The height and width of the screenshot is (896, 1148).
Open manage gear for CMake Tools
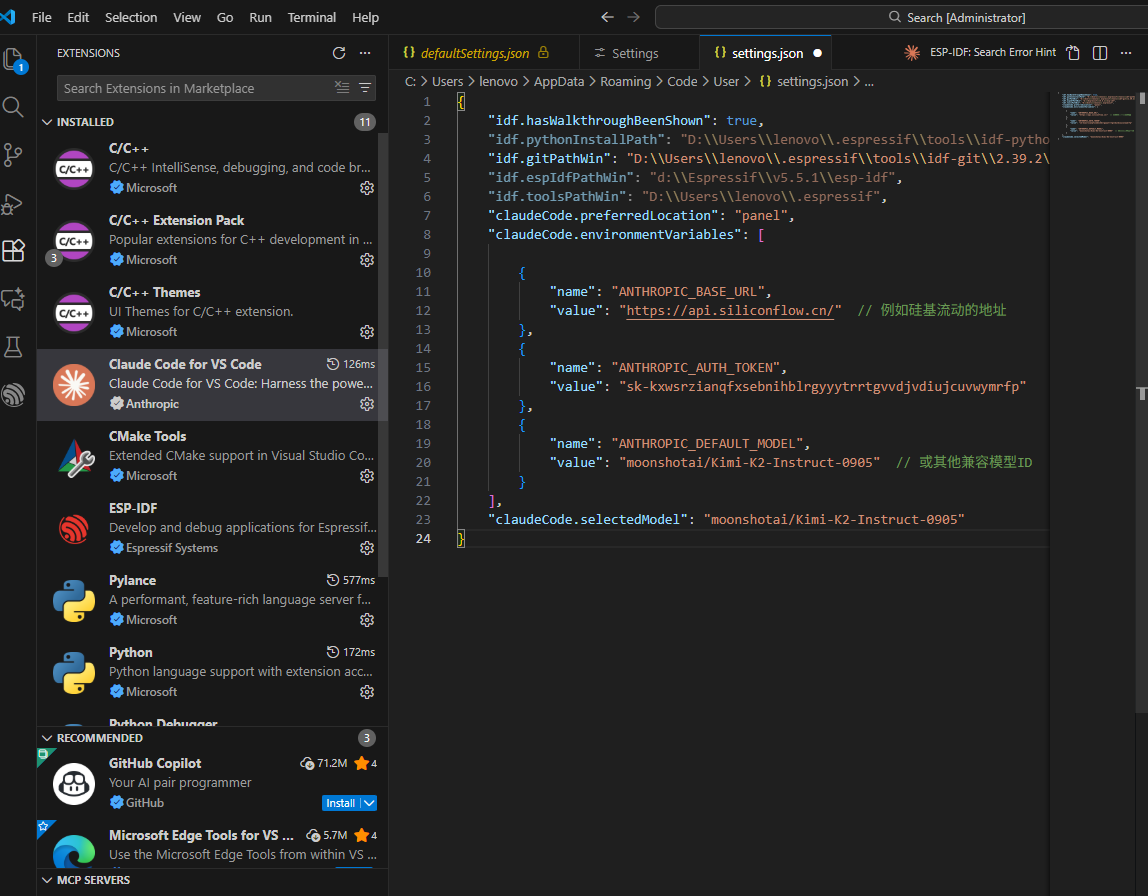tap(367, 476)
